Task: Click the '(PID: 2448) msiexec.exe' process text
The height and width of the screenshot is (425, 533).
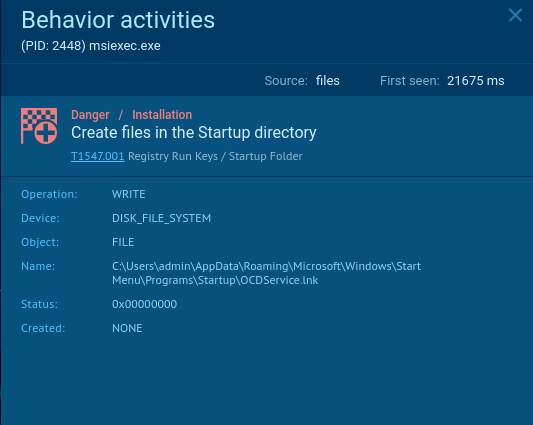Action: click(x=91, y=46)
